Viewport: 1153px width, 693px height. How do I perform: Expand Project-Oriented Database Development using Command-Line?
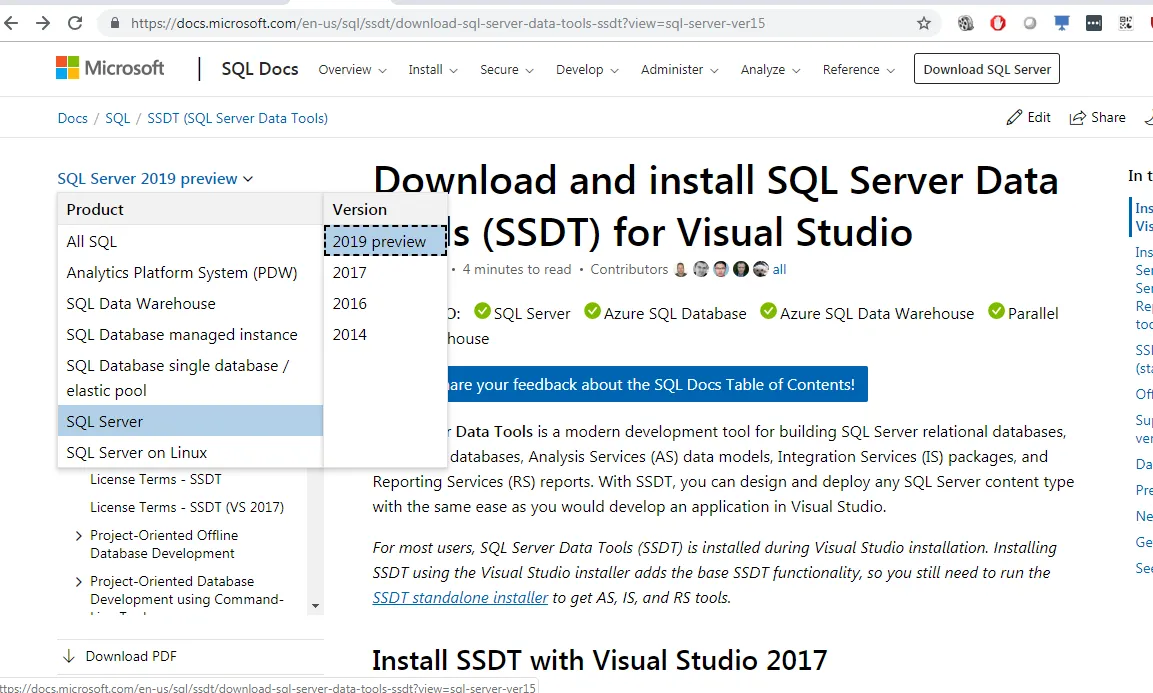coord(79,582)
